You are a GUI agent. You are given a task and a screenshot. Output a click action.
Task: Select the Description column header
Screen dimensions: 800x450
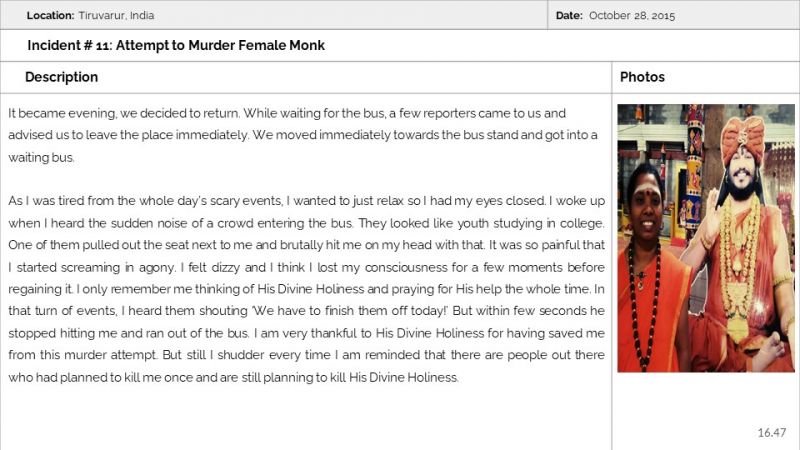tap(61, 77)
